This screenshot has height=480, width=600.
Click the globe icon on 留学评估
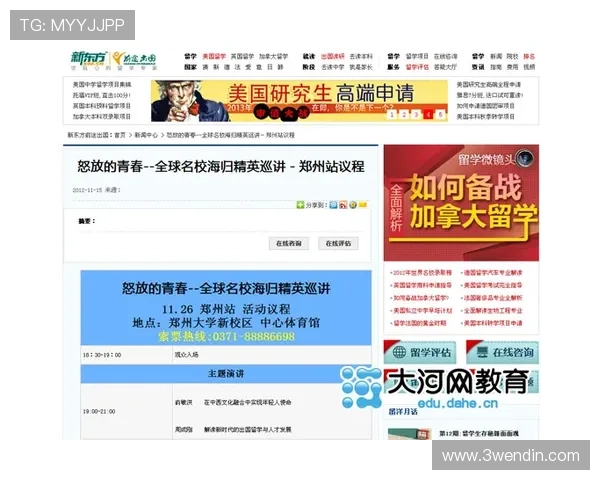[x=399, y=352]
